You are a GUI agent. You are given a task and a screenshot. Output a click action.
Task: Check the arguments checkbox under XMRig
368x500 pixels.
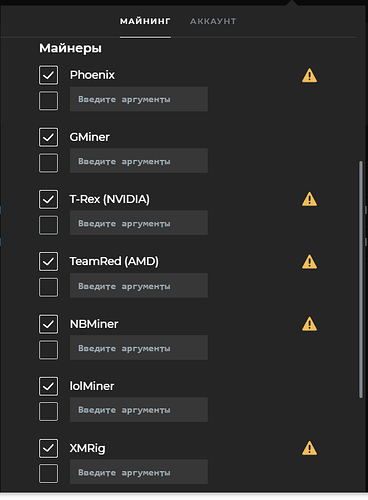48,473
